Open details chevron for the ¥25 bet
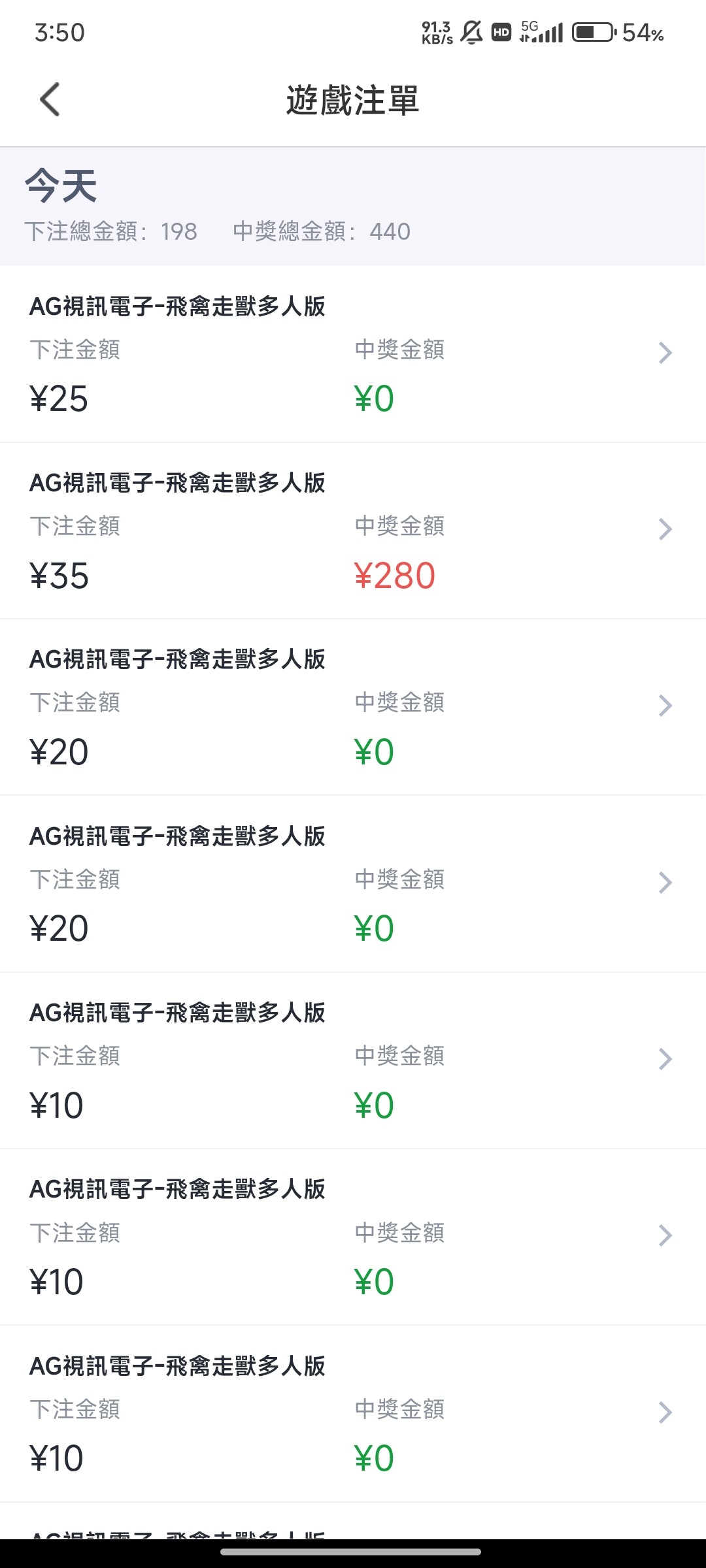The width and height of the screenshot is (706, 1568). (665, 353)
